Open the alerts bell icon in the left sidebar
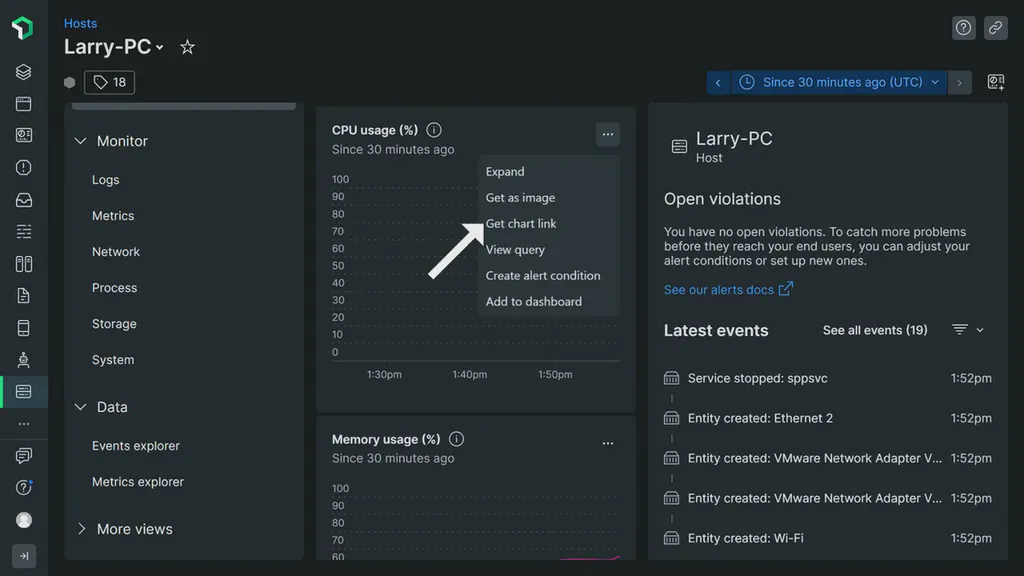1024x576 pixels. (23, 167)
